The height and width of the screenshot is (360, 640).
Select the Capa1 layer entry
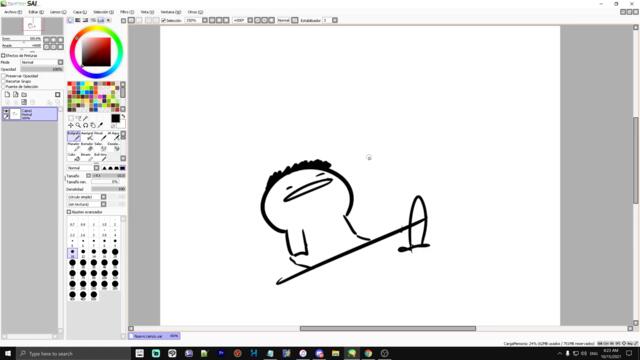coord(30,114)
